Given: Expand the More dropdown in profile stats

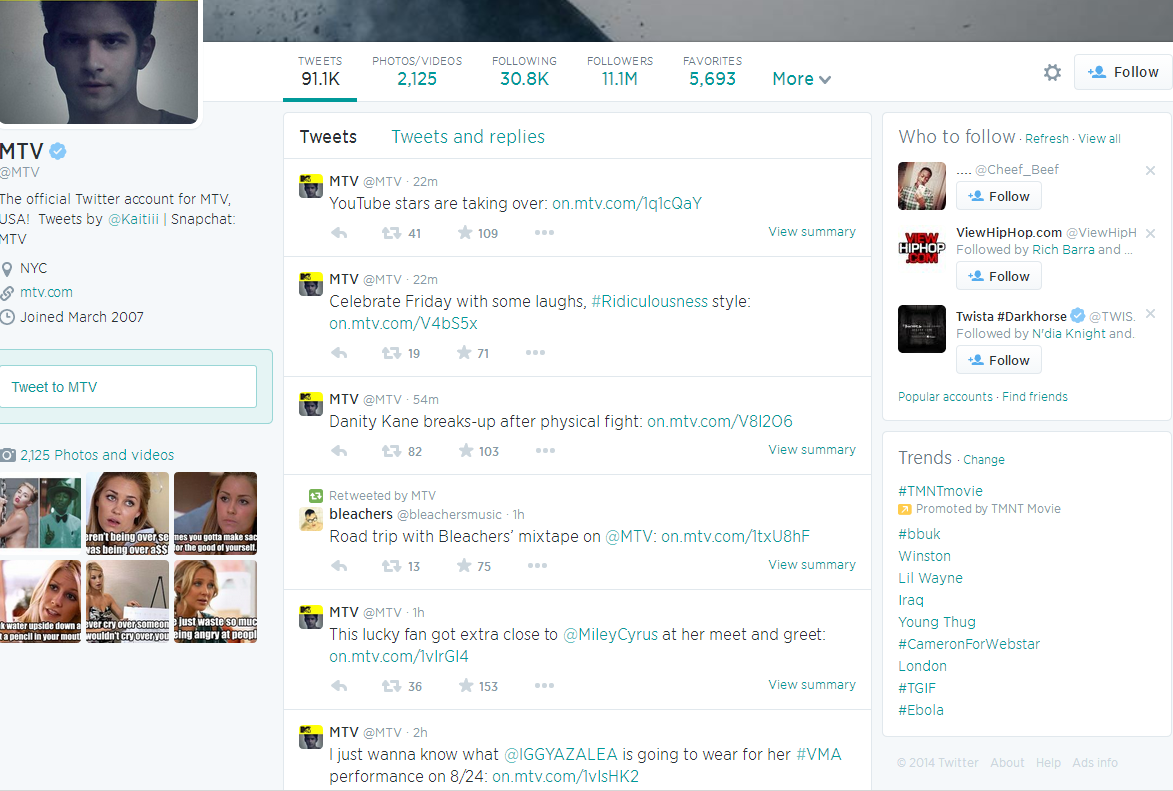Looking at the screenshot, I should (x=801, y=79).
